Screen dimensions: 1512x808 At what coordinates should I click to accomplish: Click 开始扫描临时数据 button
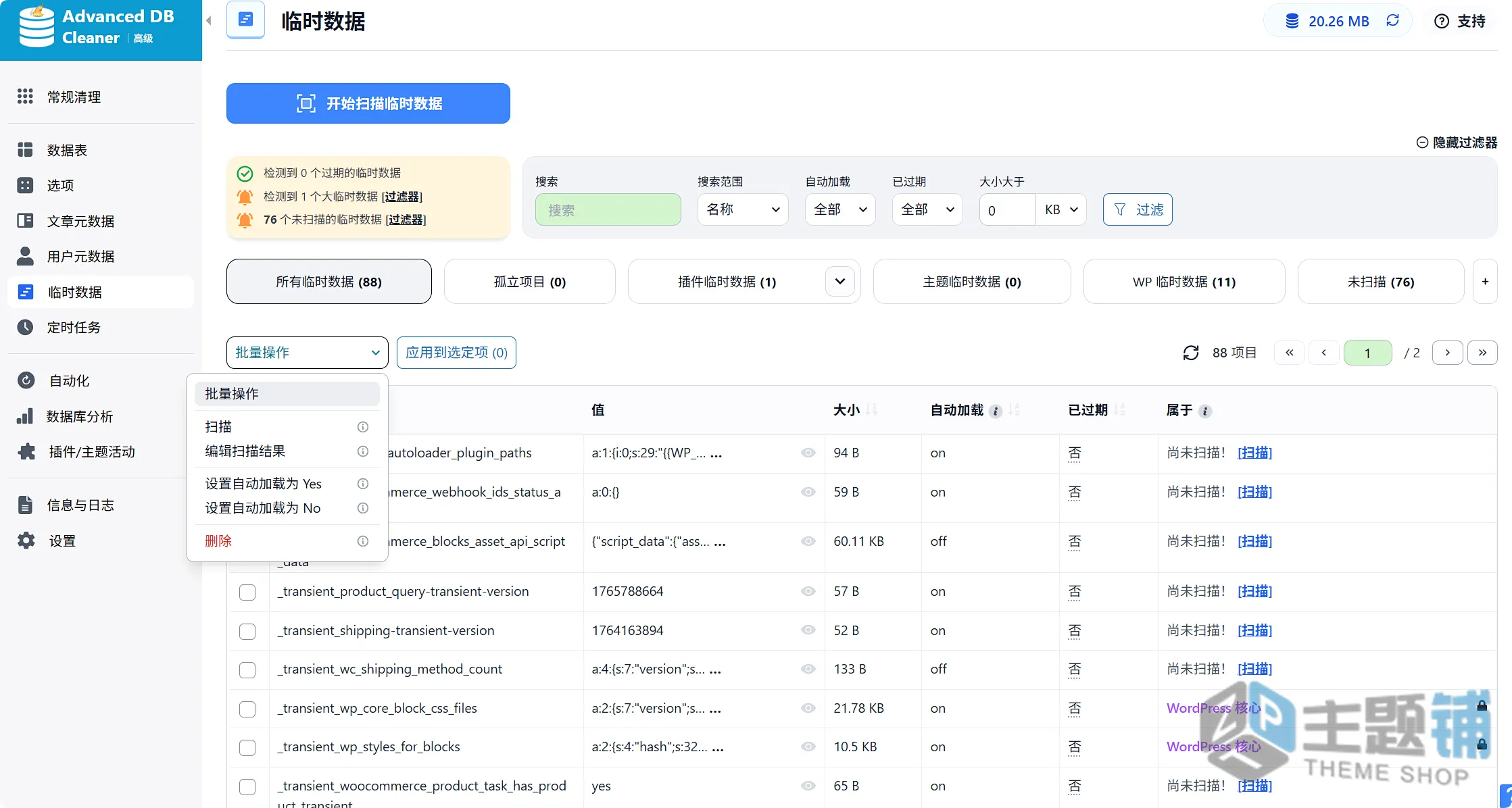pos(368,103)
